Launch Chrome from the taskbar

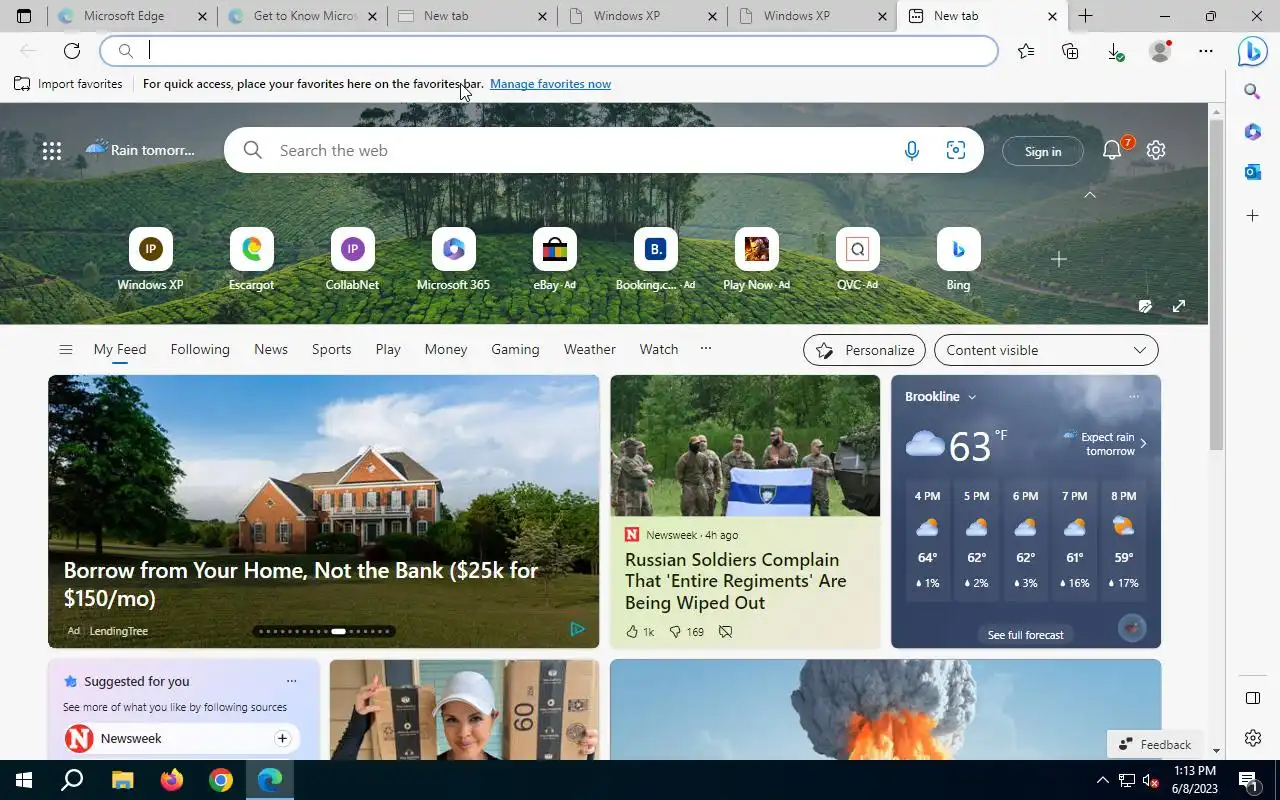pos(221,780)
